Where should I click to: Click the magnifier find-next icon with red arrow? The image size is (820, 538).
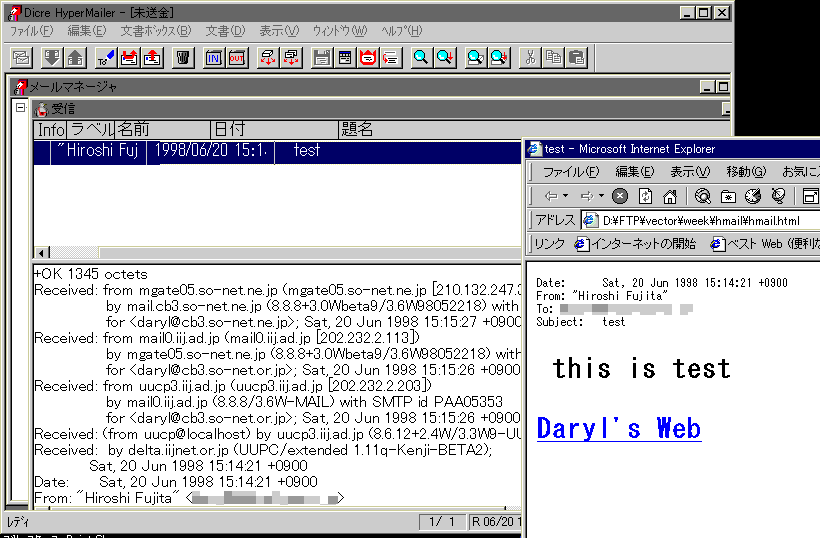[x=445, y=58]
